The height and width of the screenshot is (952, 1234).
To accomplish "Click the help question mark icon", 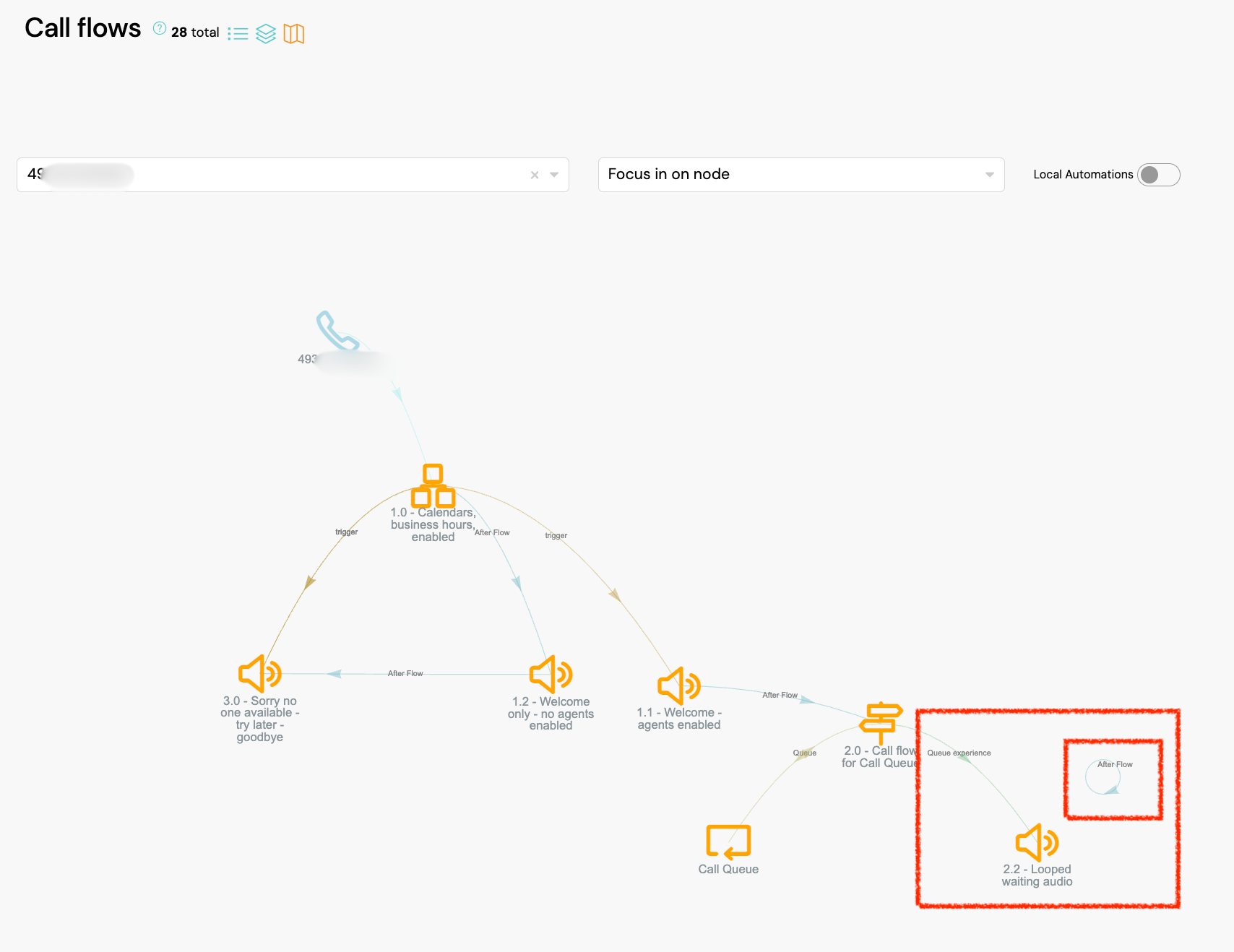I will pyautogui.click(x=160, y=28).
